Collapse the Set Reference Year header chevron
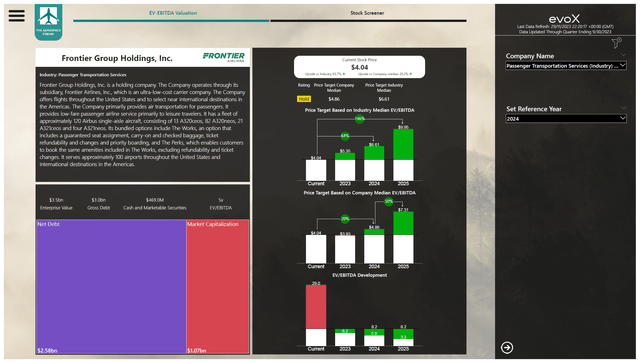 point(623,108)
